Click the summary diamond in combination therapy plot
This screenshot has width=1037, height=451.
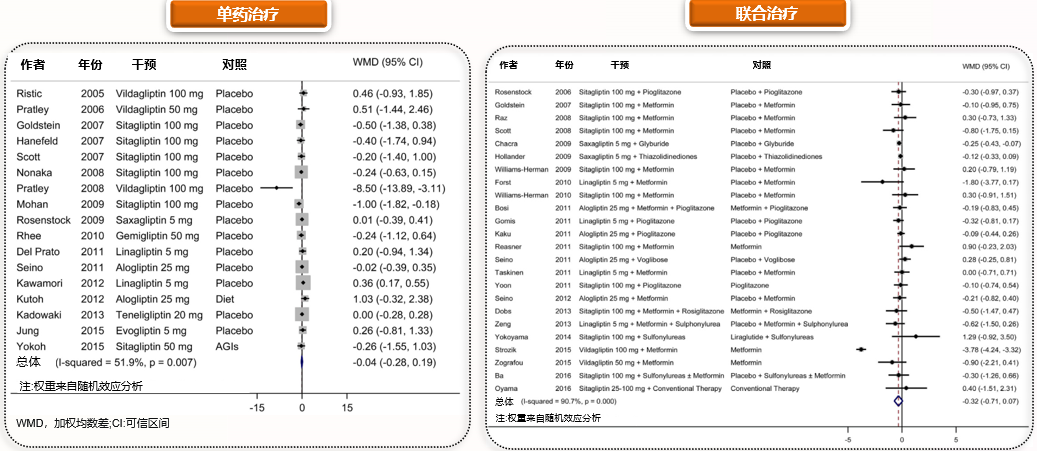coord(898,400)
